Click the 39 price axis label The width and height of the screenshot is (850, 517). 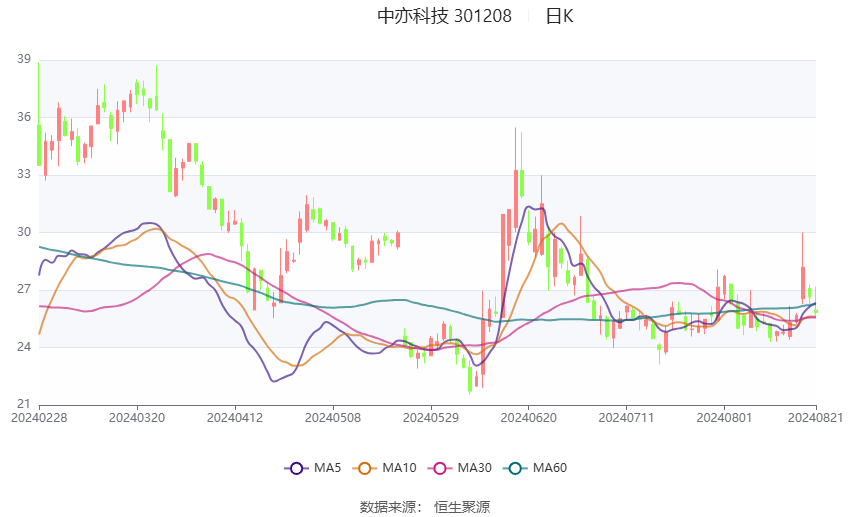point(24,59)
